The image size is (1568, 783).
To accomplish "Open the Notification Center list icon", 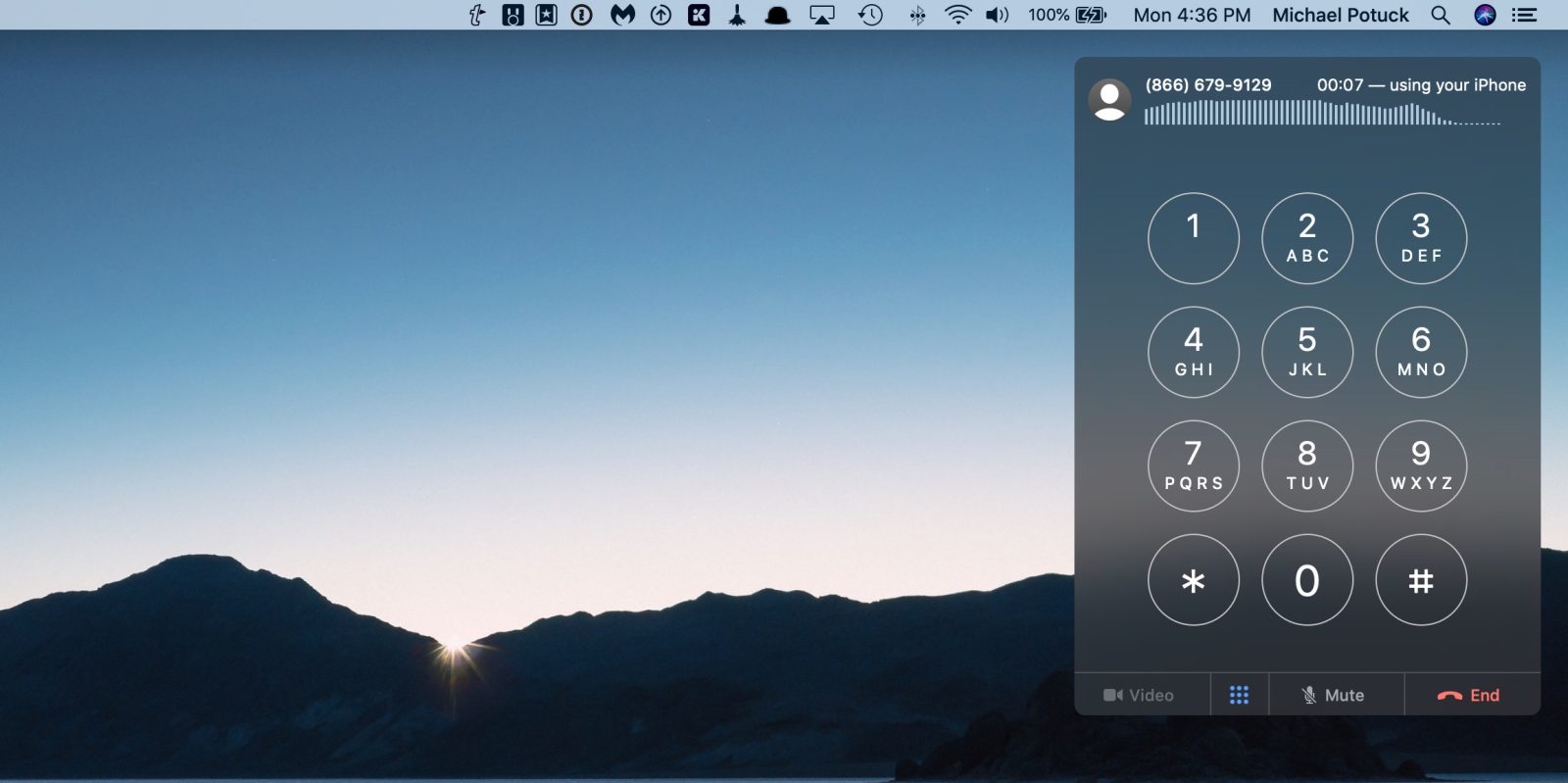I will [x=1524, y=15].
